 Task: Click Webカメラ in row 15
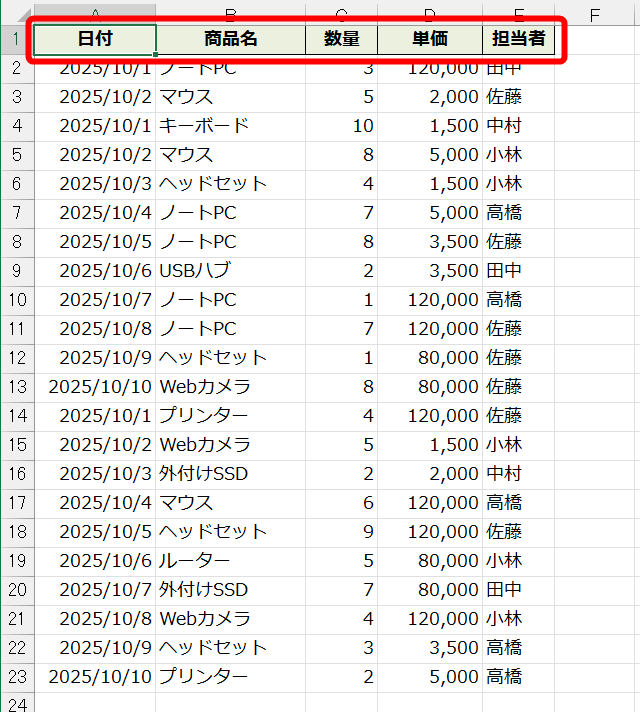(231, 445)
